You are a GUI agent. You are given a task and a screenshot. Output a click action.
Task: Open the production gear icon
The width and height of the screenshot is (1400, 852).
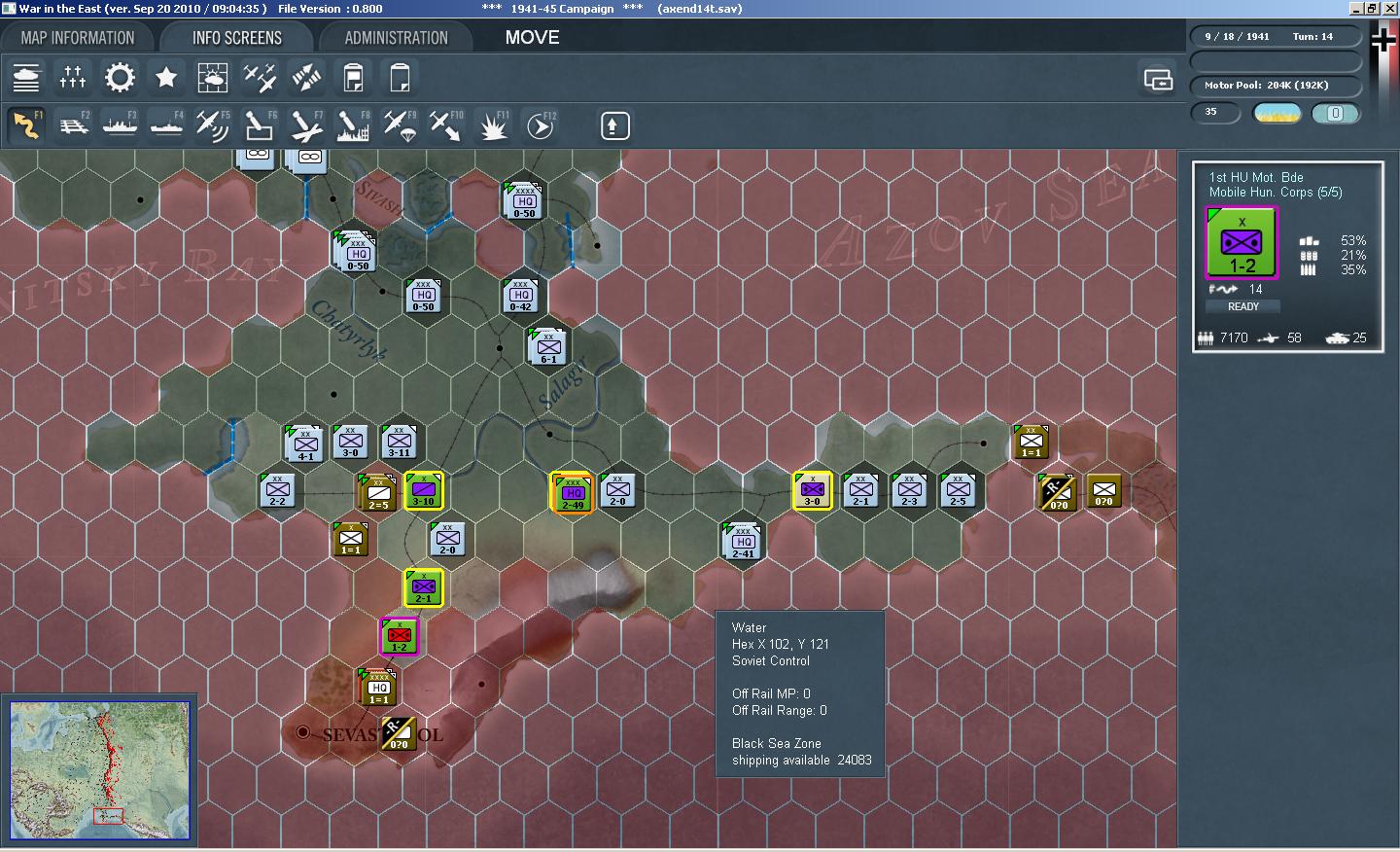(120, 78)
